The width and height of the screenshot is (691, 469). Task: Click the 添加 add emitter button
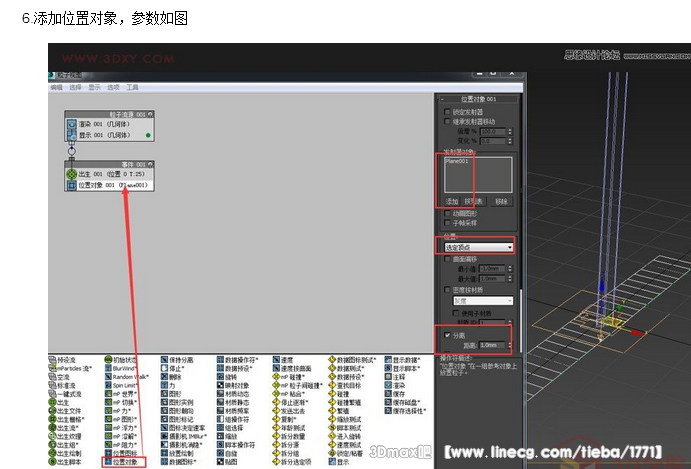452,201
